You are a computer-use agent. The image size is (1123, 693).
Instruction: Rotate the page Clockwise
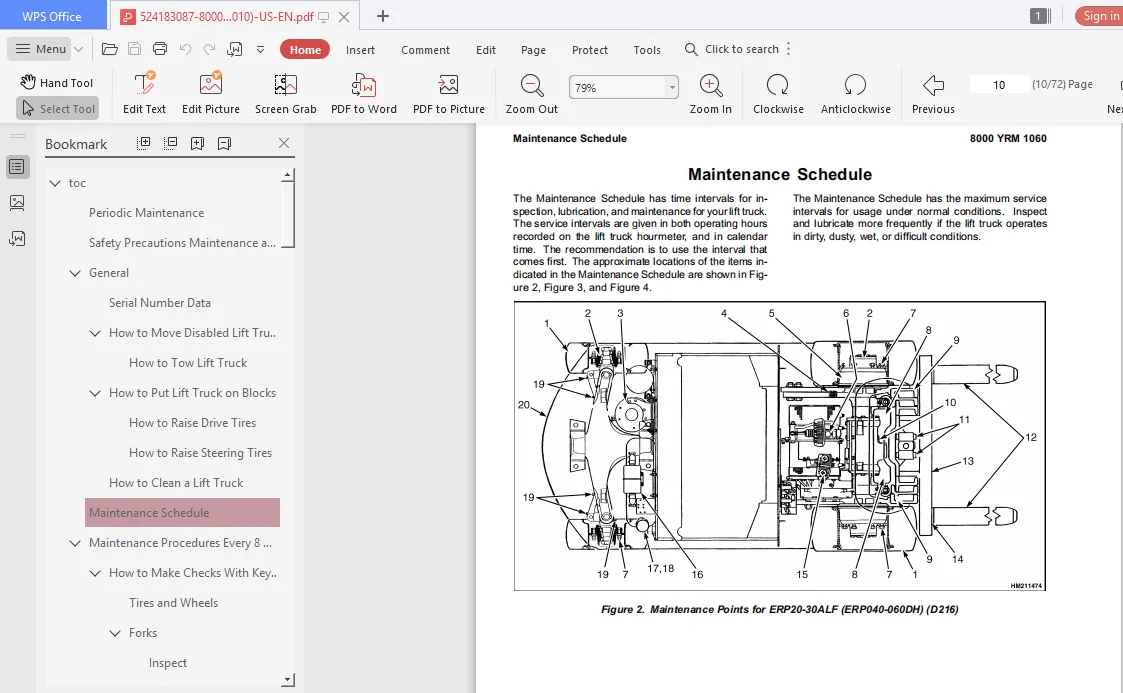coord(778,93)
